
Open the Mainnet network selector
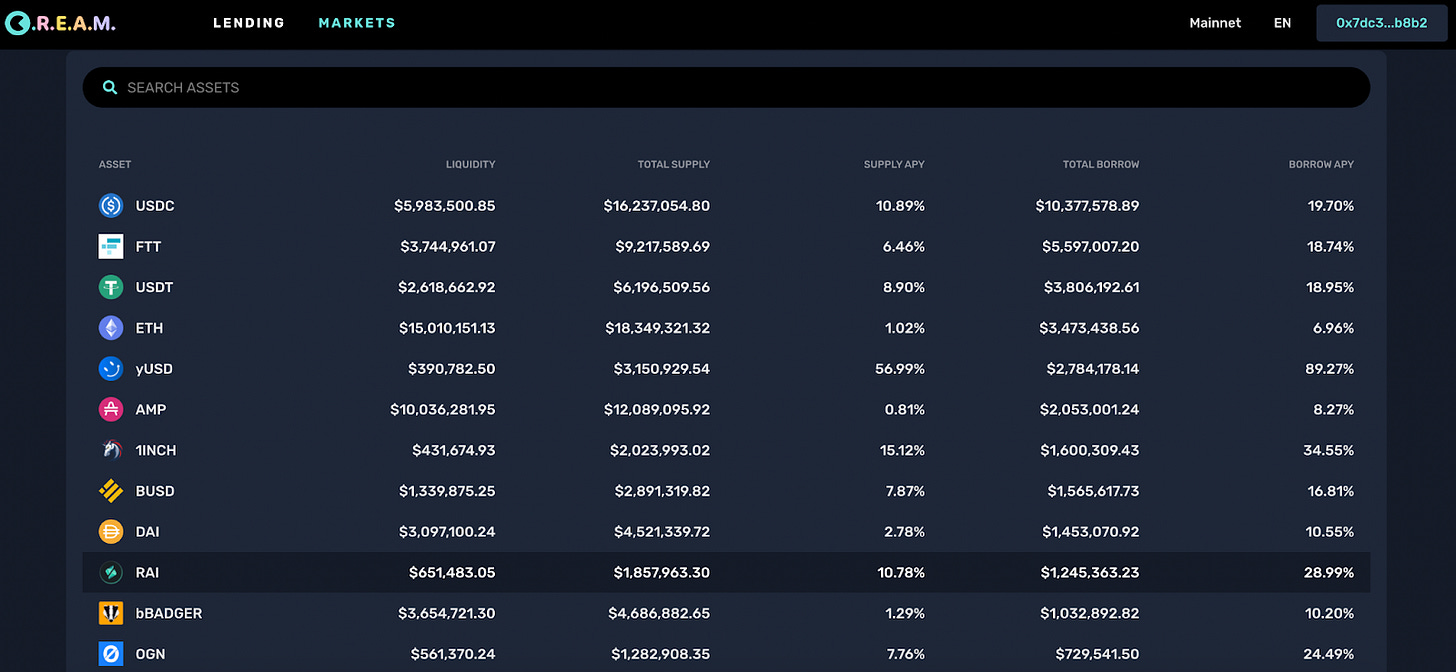(x=1215, y=23)
